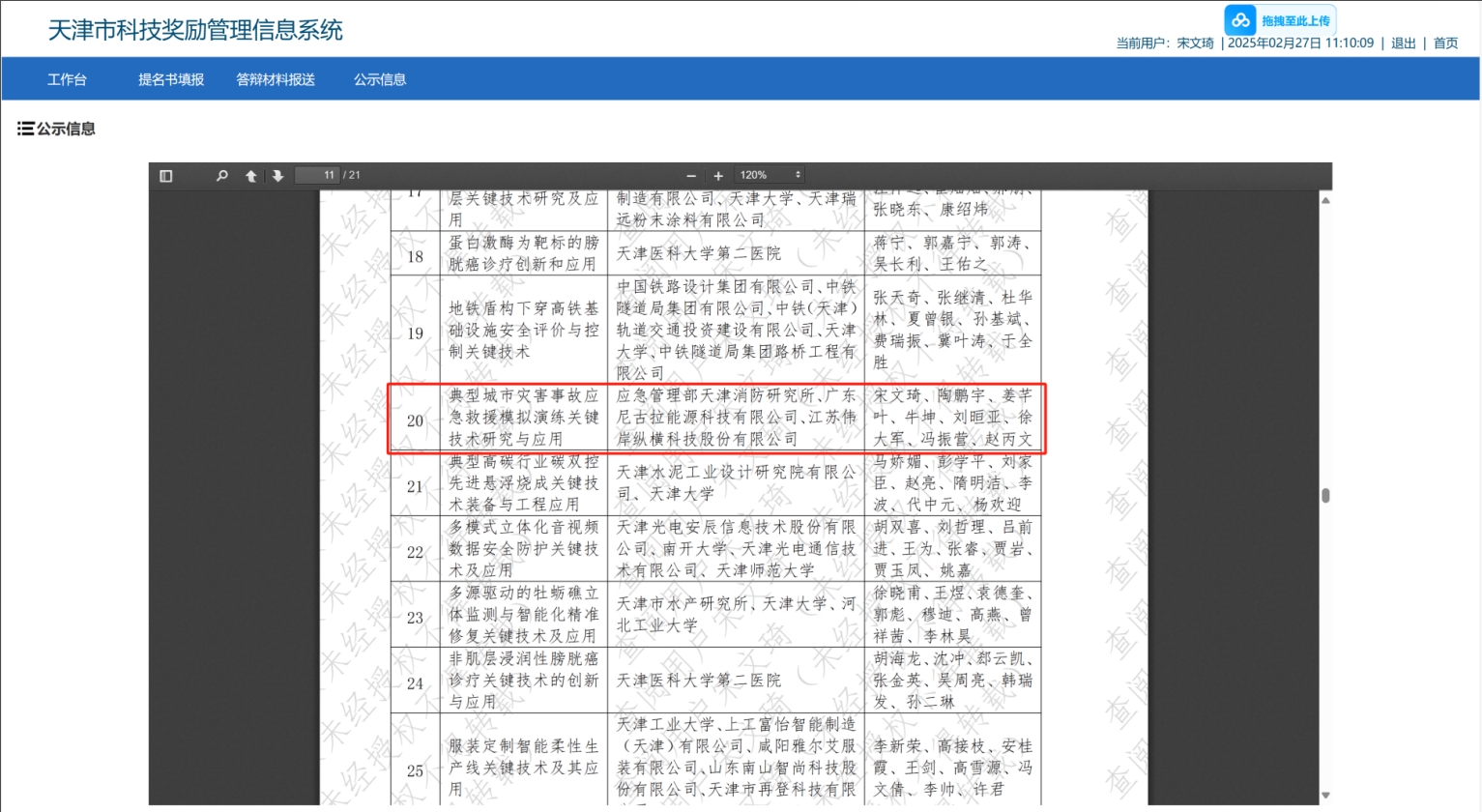Click 应急管理部天津消防研究所 organization cell
Viewport: 1482px width, 812px height.
coord(737,418)
